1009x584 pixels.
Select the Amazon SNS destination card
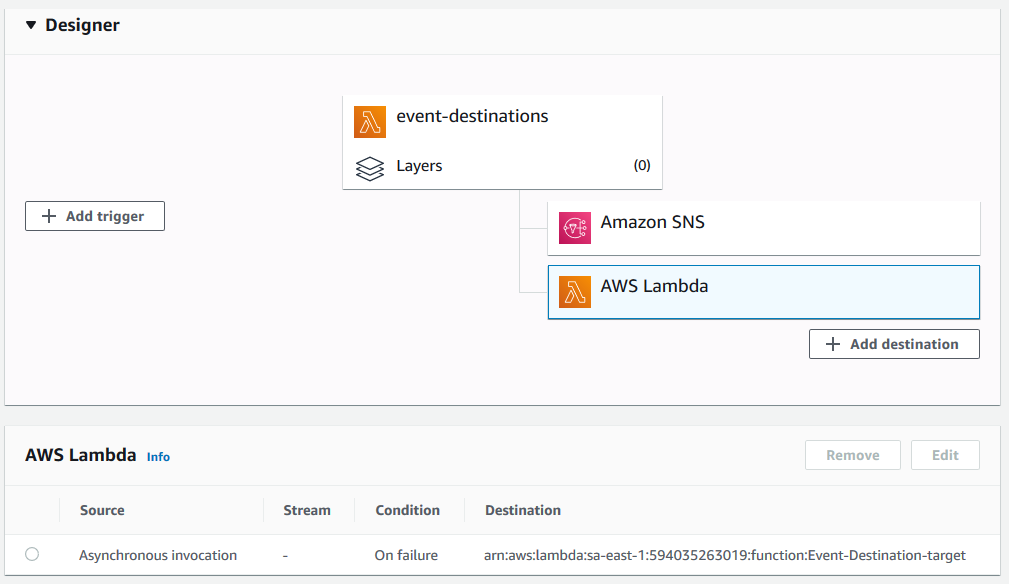763,227
